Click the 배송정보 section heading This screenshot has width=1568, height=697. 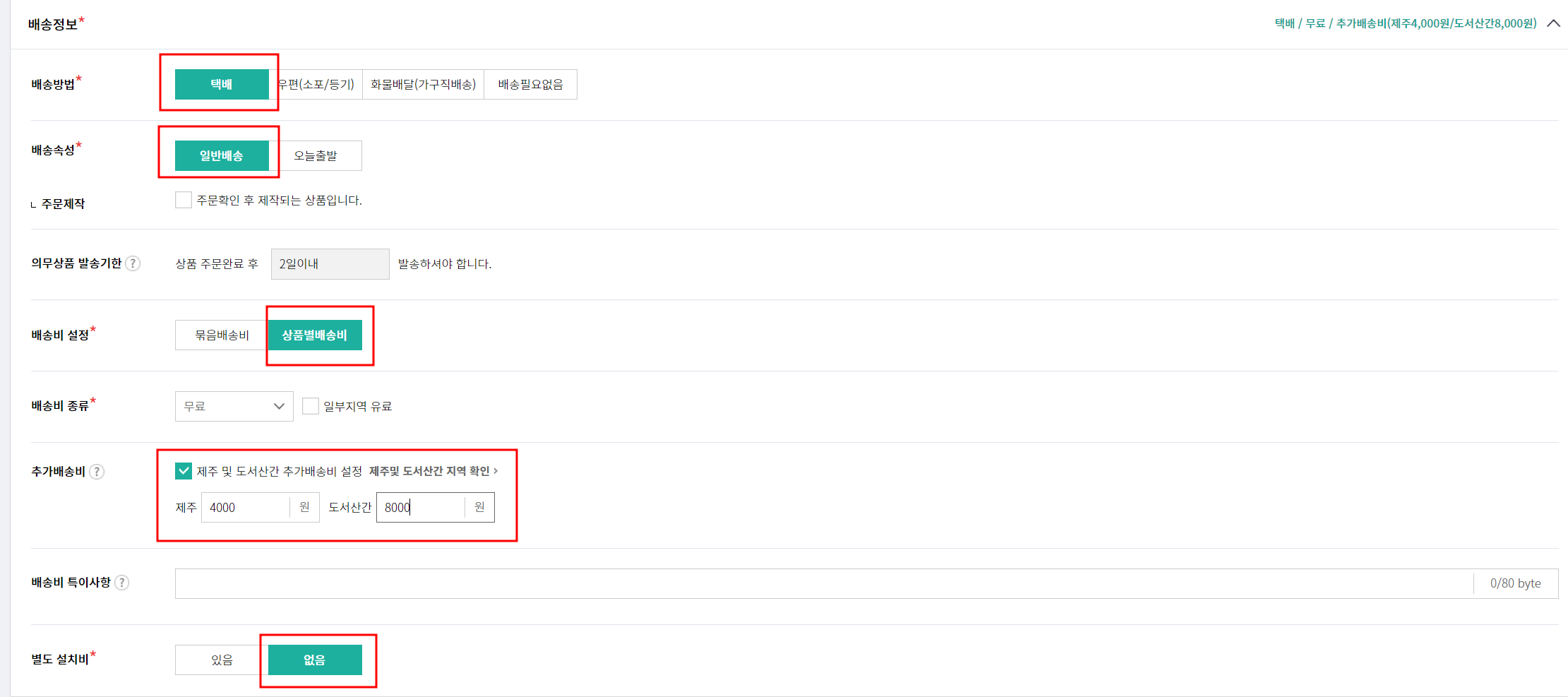[x=53, y=24]
